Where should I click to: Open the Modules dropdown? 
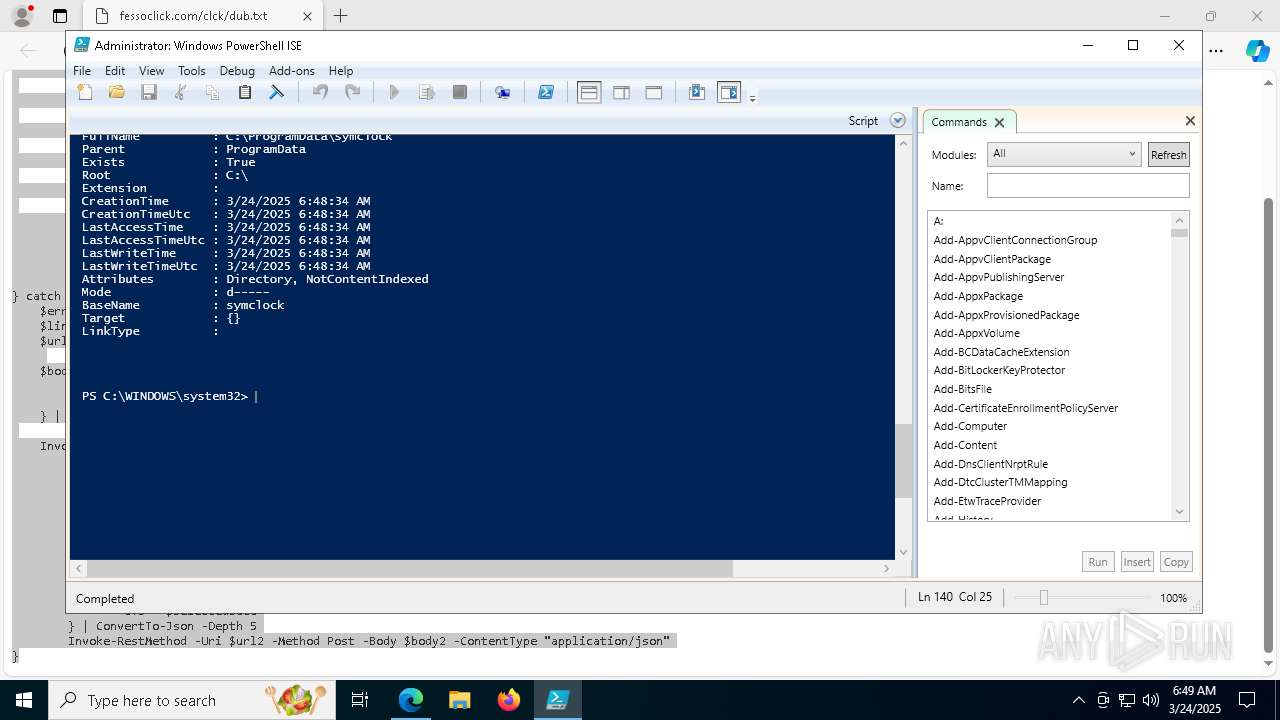(x=1063, y=154)
